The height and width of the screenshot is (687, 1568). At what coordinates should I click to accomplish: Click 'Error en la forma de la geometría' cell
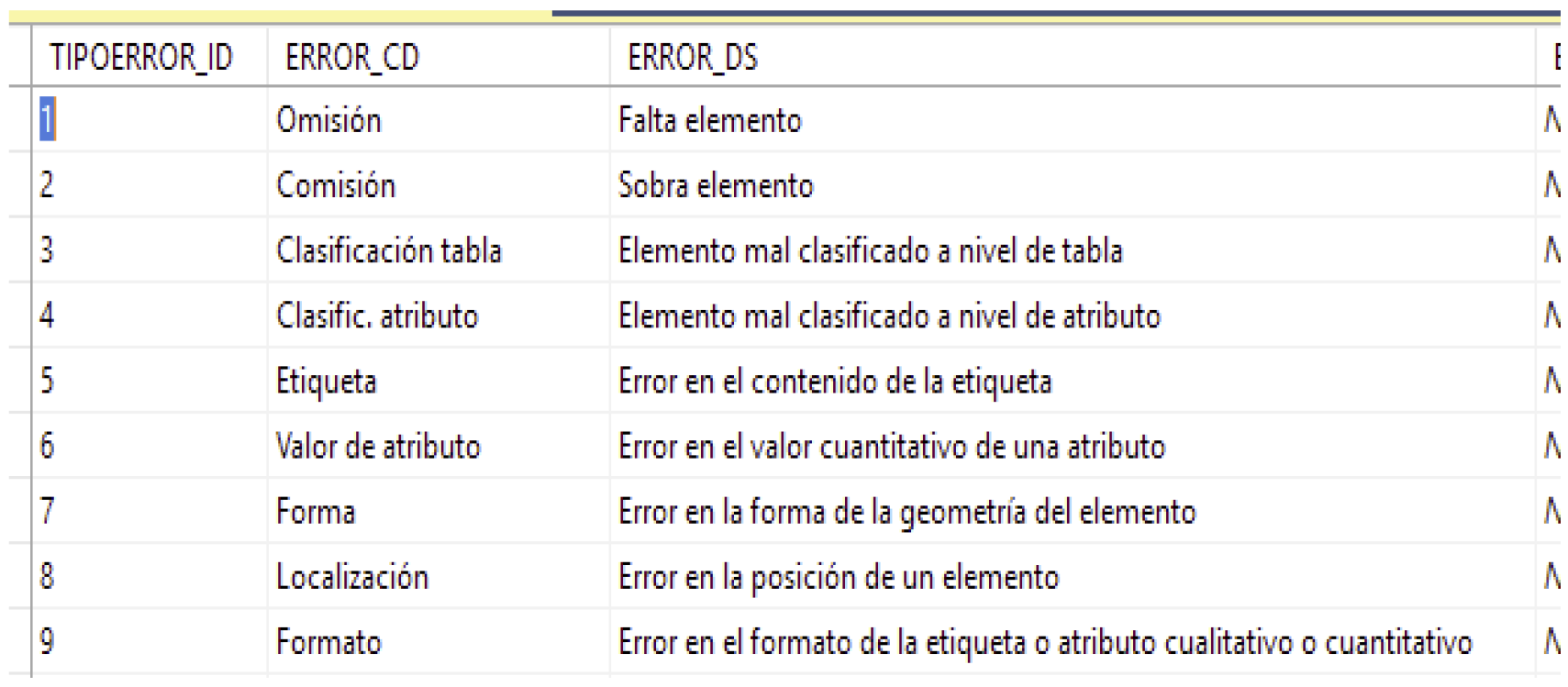906,512
